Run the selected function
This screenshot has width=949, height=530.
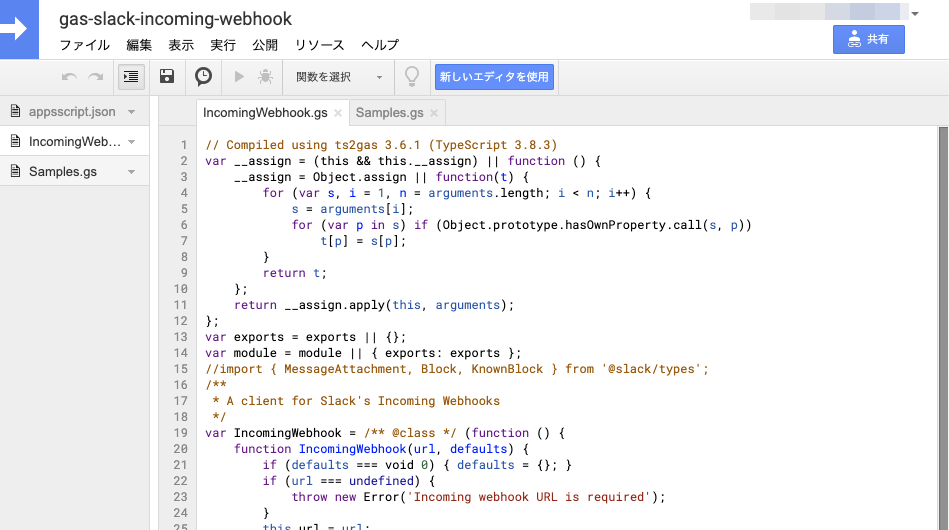(x=239, y=76)
